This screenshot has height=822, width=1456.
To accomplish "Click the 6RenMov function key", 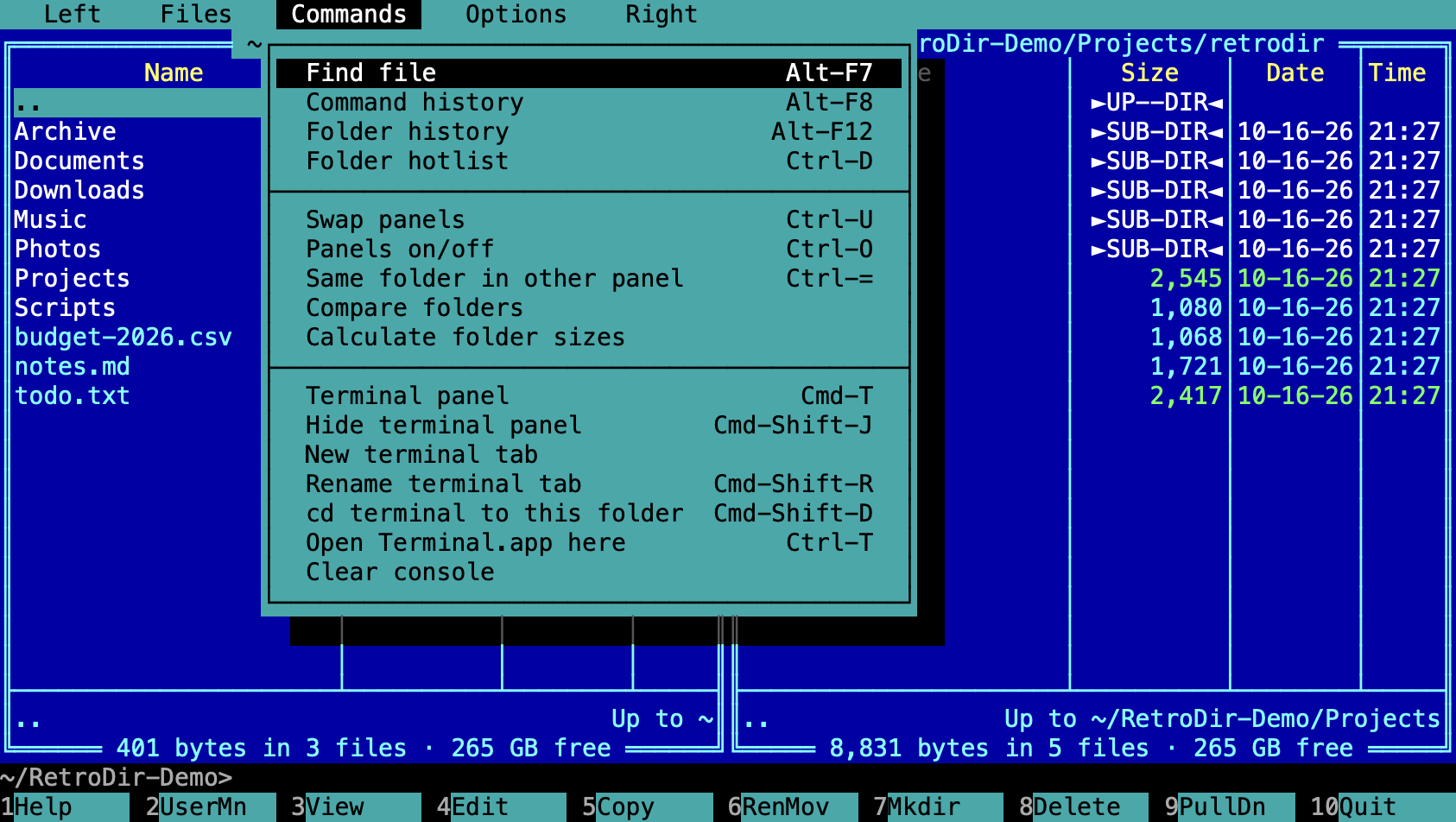I will pyautogui.click(x=793, y=806).
